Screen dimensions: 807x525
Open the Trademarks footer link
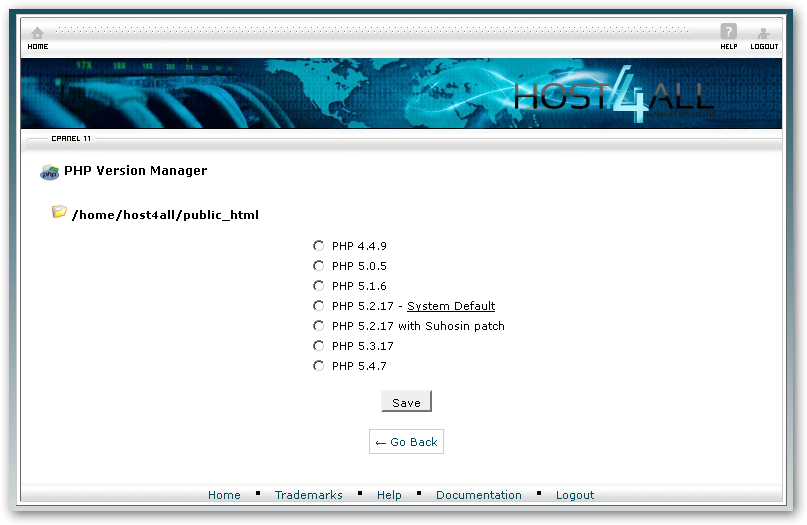(308, 495)
